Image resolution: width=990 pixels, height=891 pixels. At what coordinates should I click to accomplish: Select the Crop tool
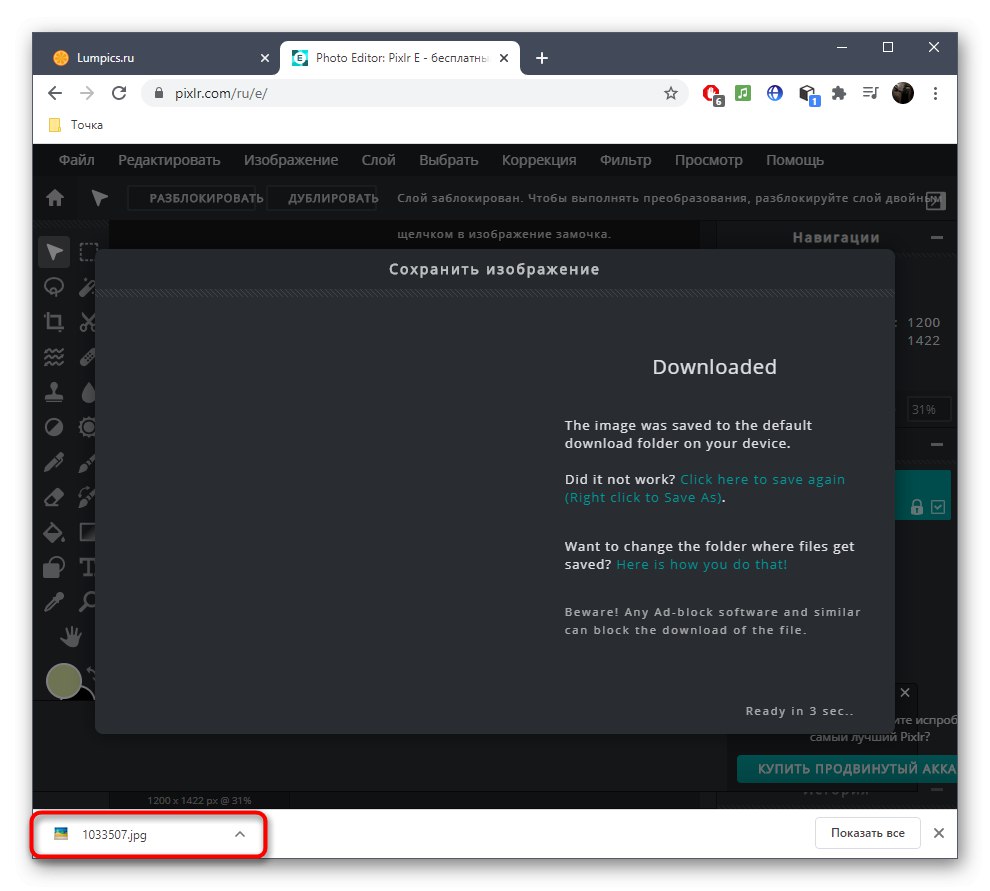[x=54, y=322]
